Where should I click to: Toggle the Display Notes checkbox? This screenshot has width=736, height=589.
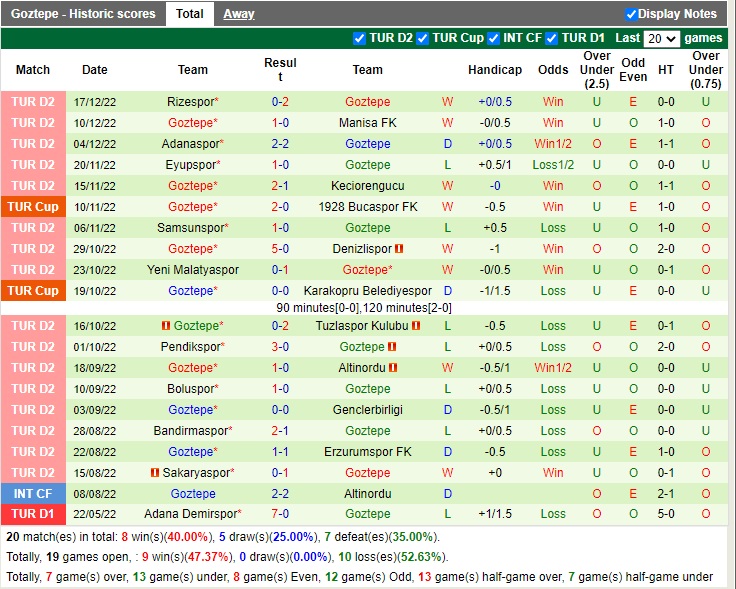click(x=631, y=14)
